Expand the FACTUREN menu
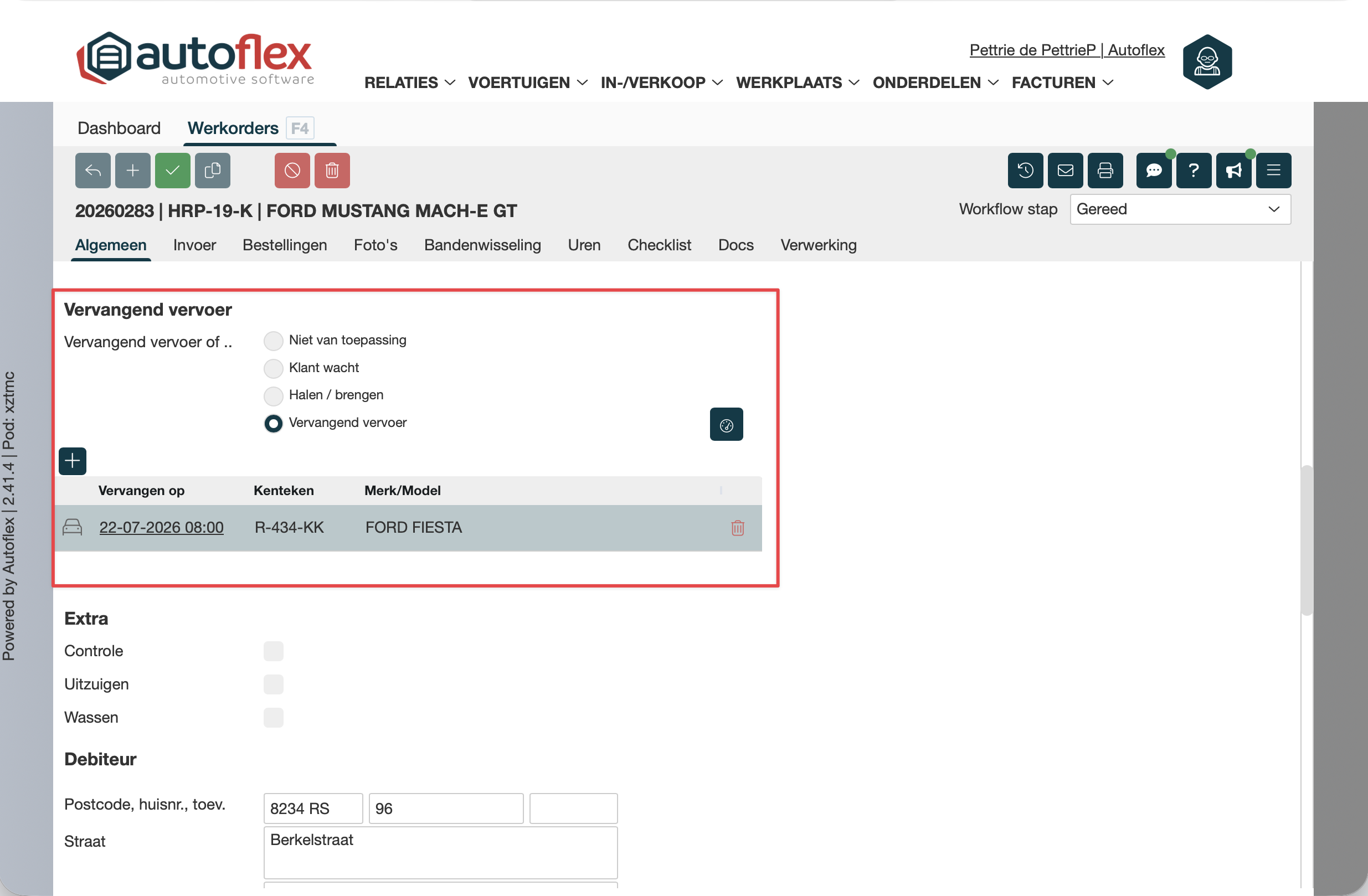Viewport: 1368px width, 896px height. 1063,83
